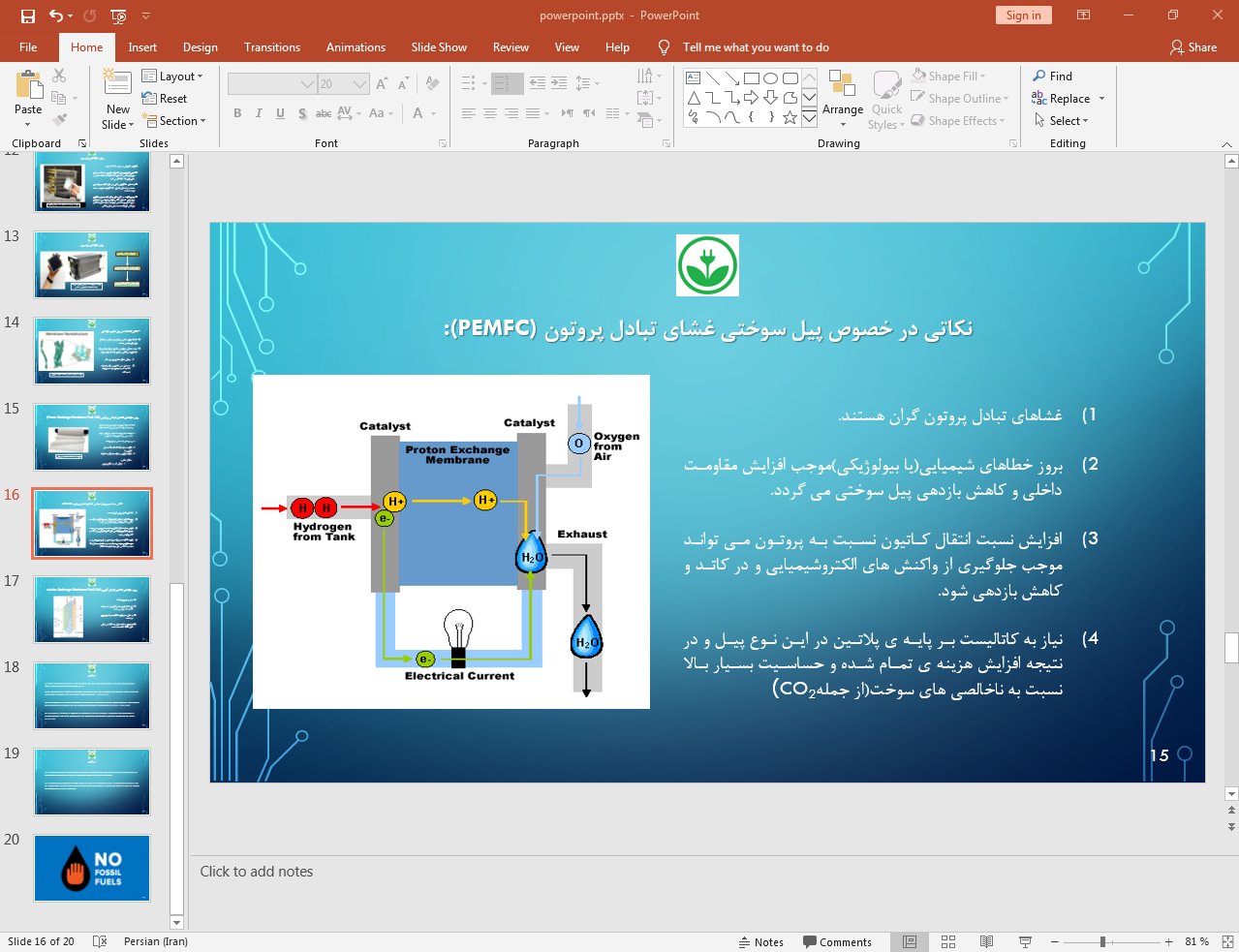Click the Sign in button
This screenshot has width=1239, height=952.
coord(1023,15)
